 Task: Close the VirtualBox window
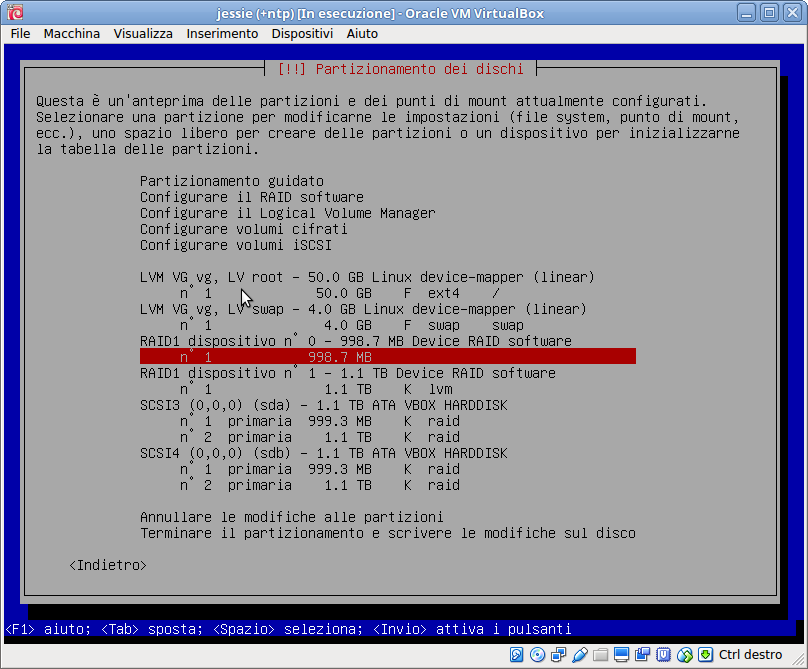click(793, 12)
